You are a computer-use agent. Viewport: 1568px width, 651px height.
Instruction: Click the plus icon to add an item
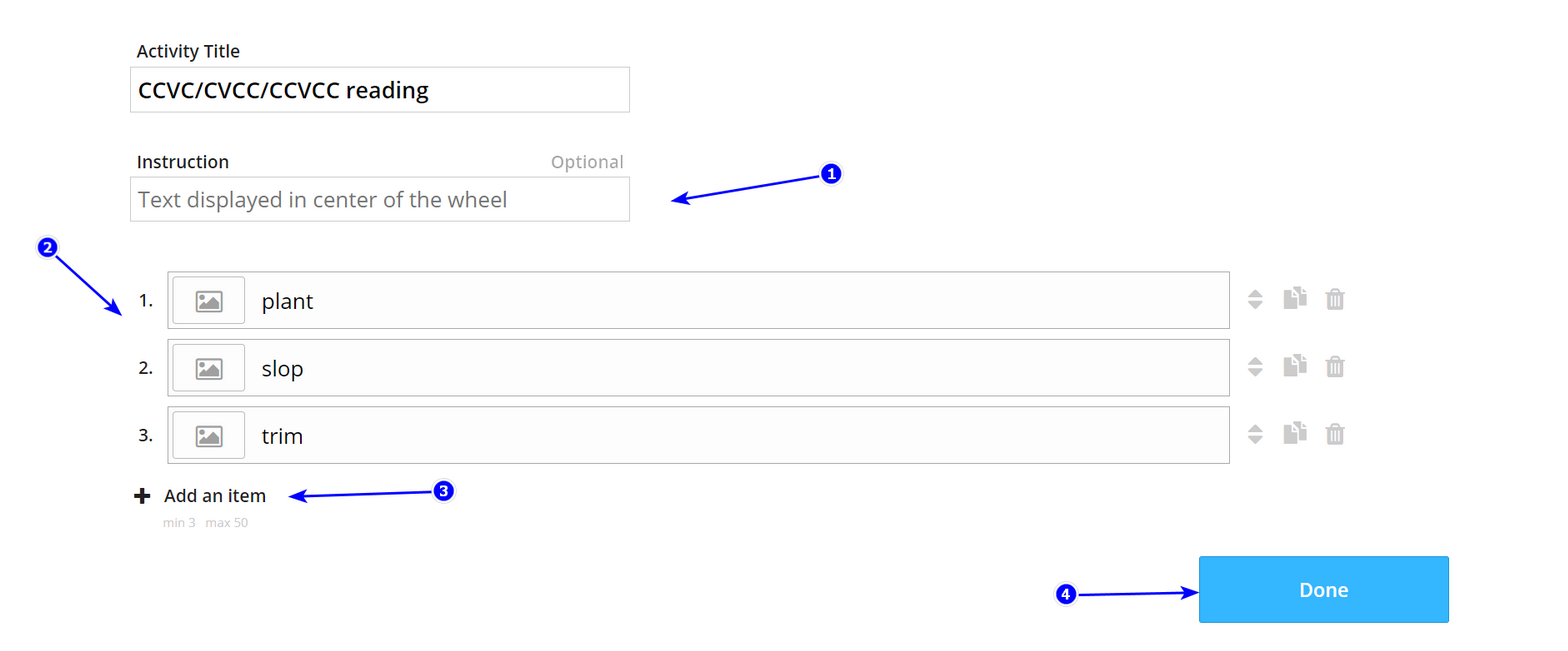pyautogui.click(x=143, y=496)
